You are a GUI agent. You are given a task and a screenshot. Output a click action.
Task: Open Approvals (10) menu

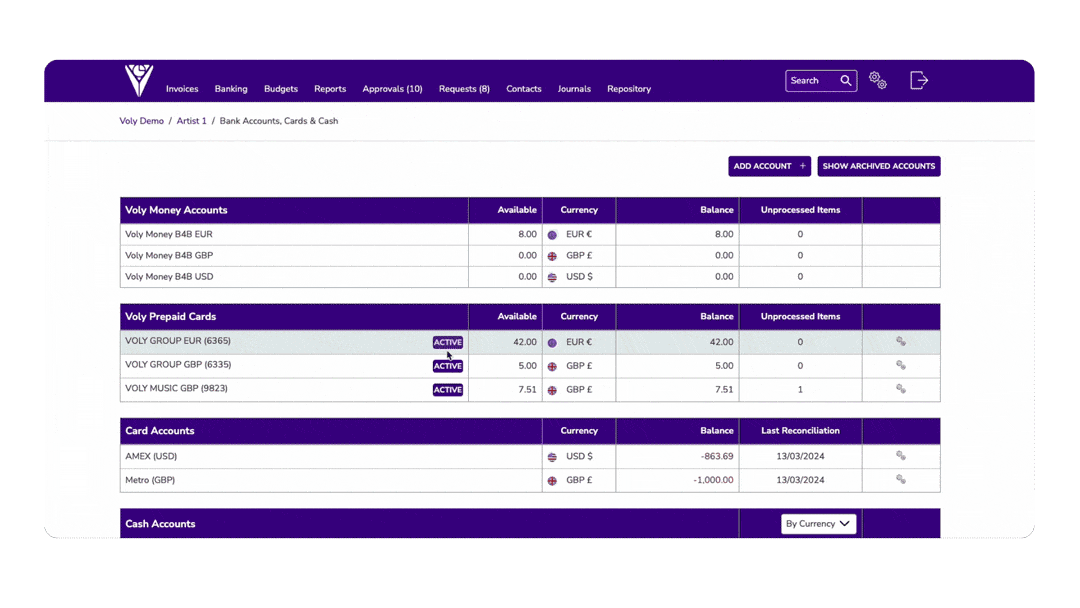(393, 89)
